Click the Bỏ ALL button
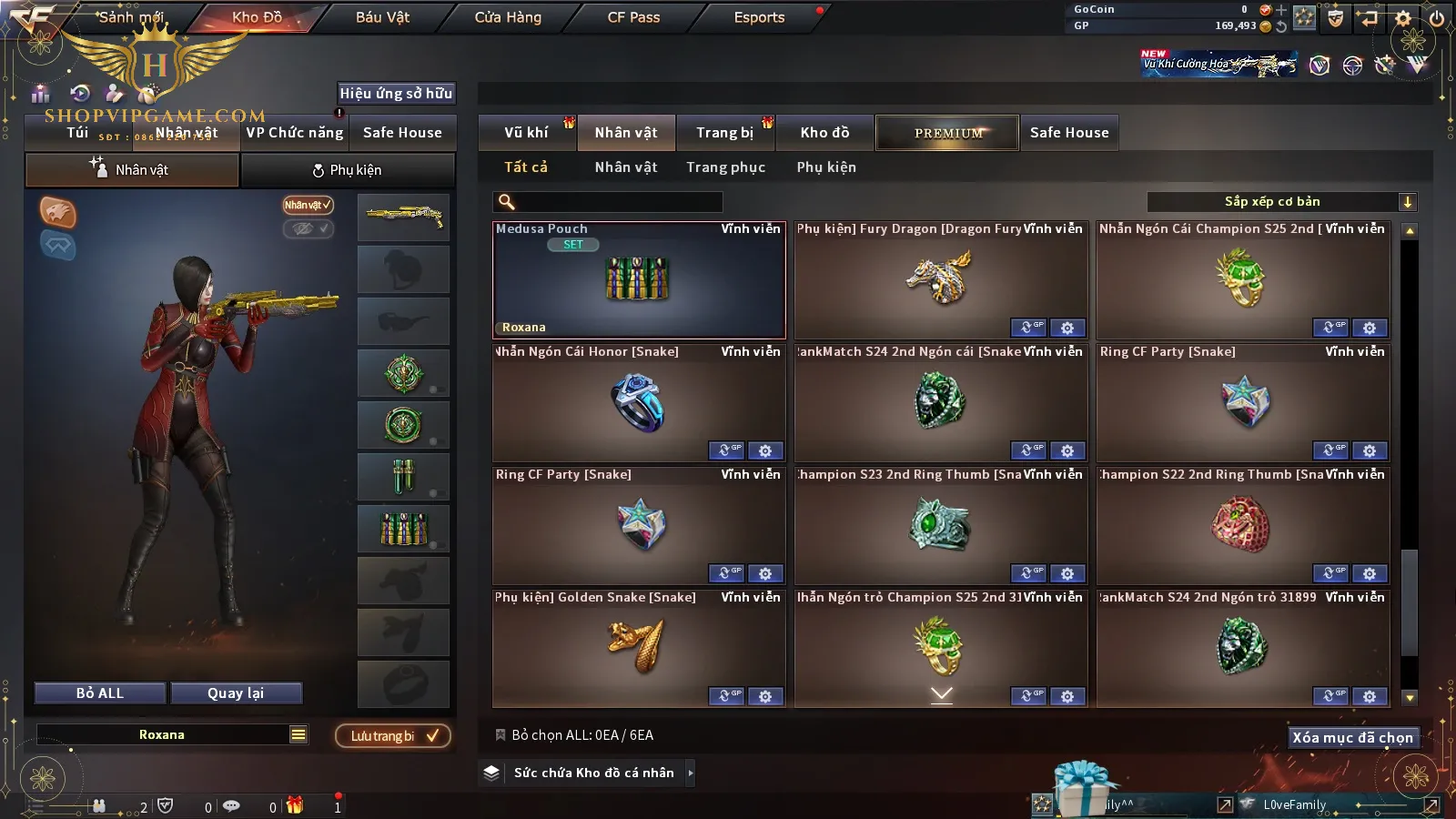 100,693
